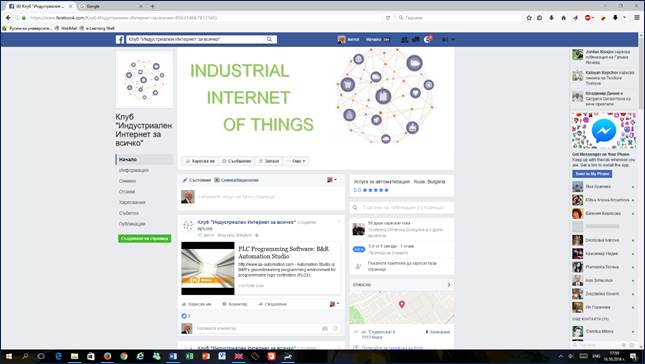This screenshot has height=364, width=645.
Task: Select 'Информация' in left page menu
Action: point(134,170)
